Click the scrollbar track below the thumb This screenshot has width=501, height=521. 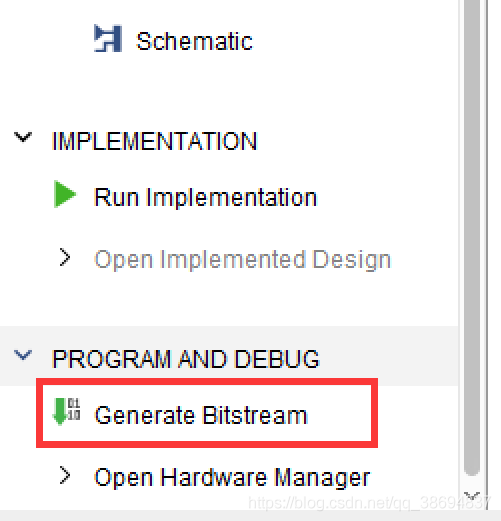(472, 483)
